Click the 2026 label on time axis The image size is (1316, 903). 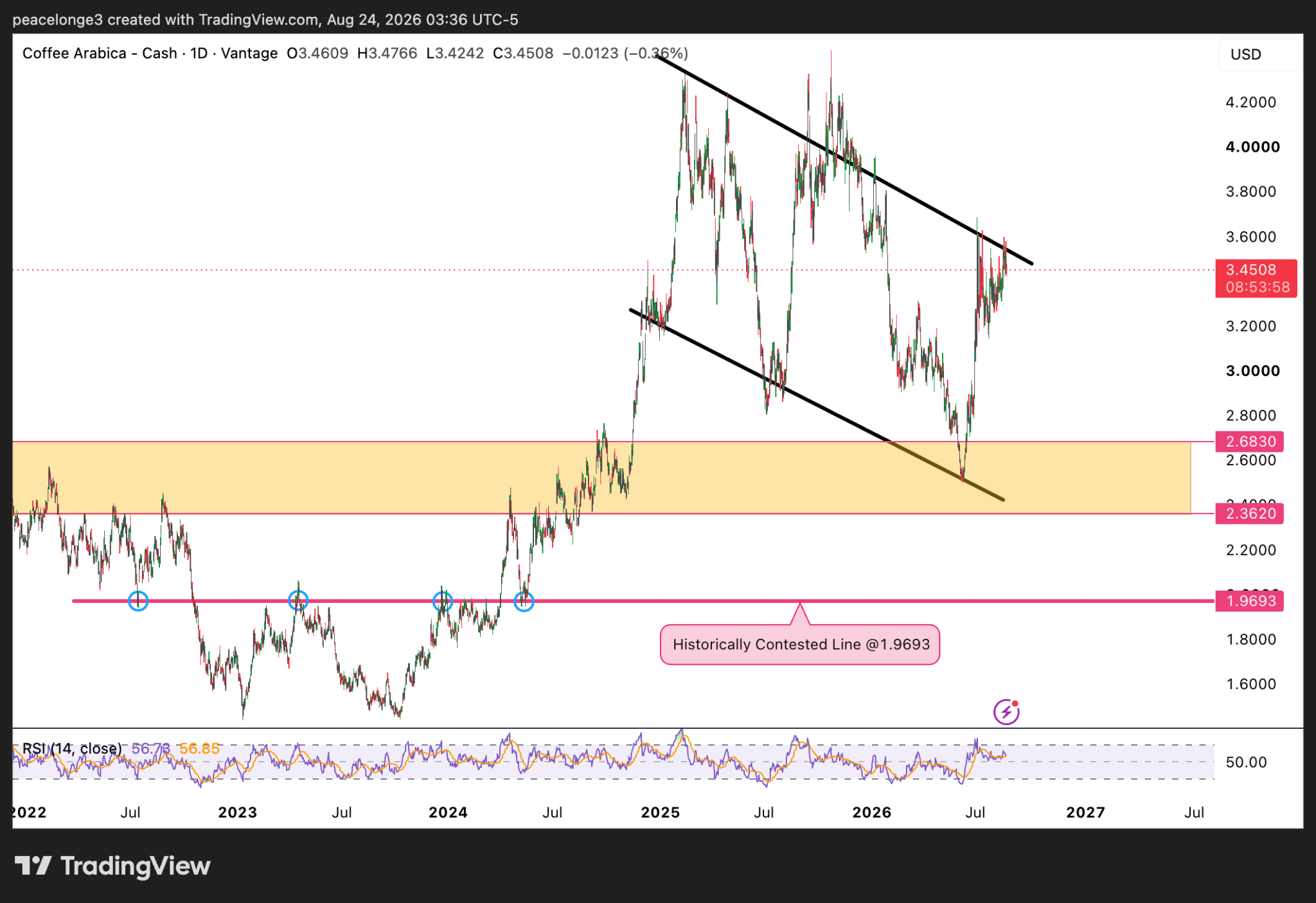coord(872,812)
